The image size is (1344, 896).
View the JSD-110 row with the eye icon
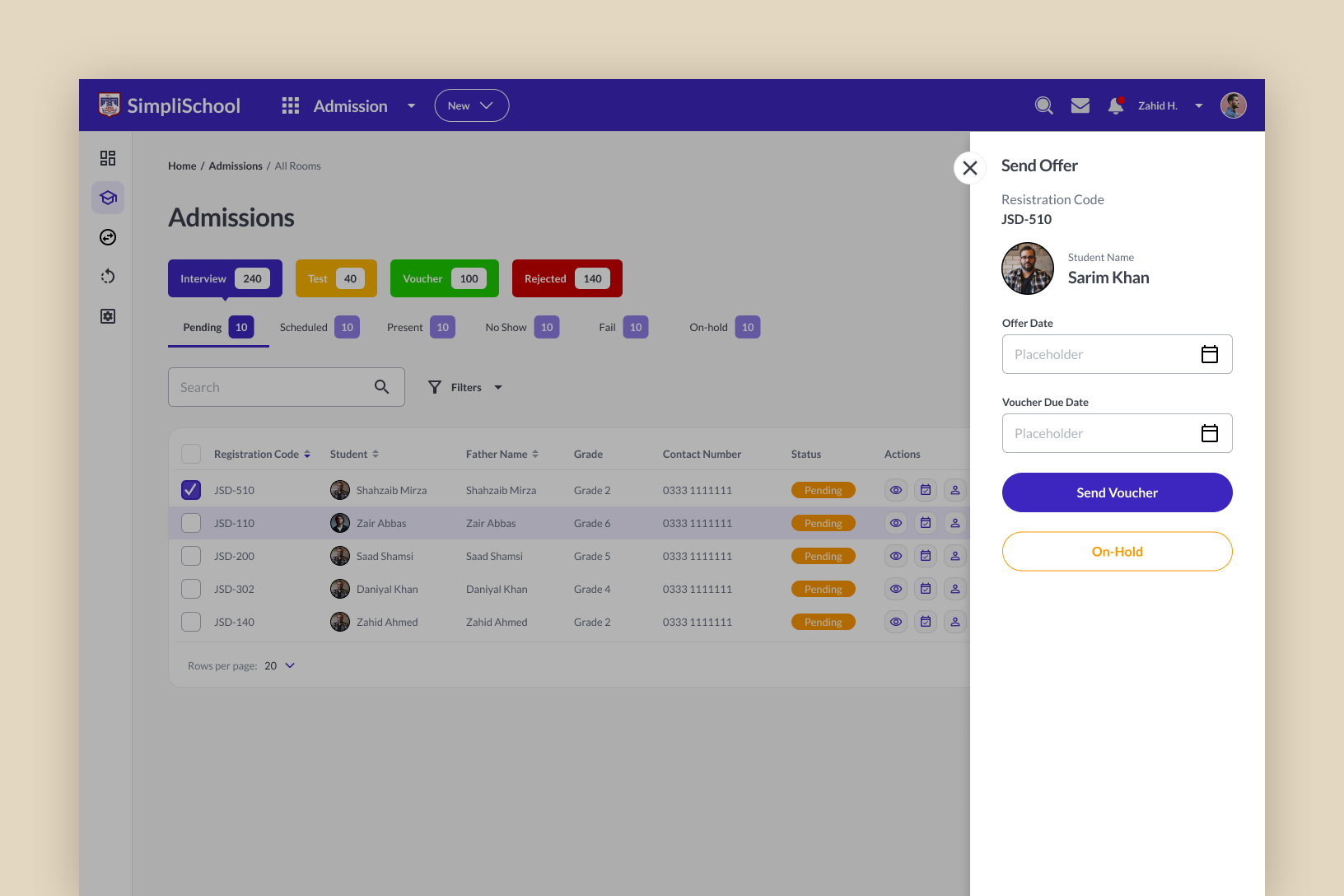(x=896, y=523)
